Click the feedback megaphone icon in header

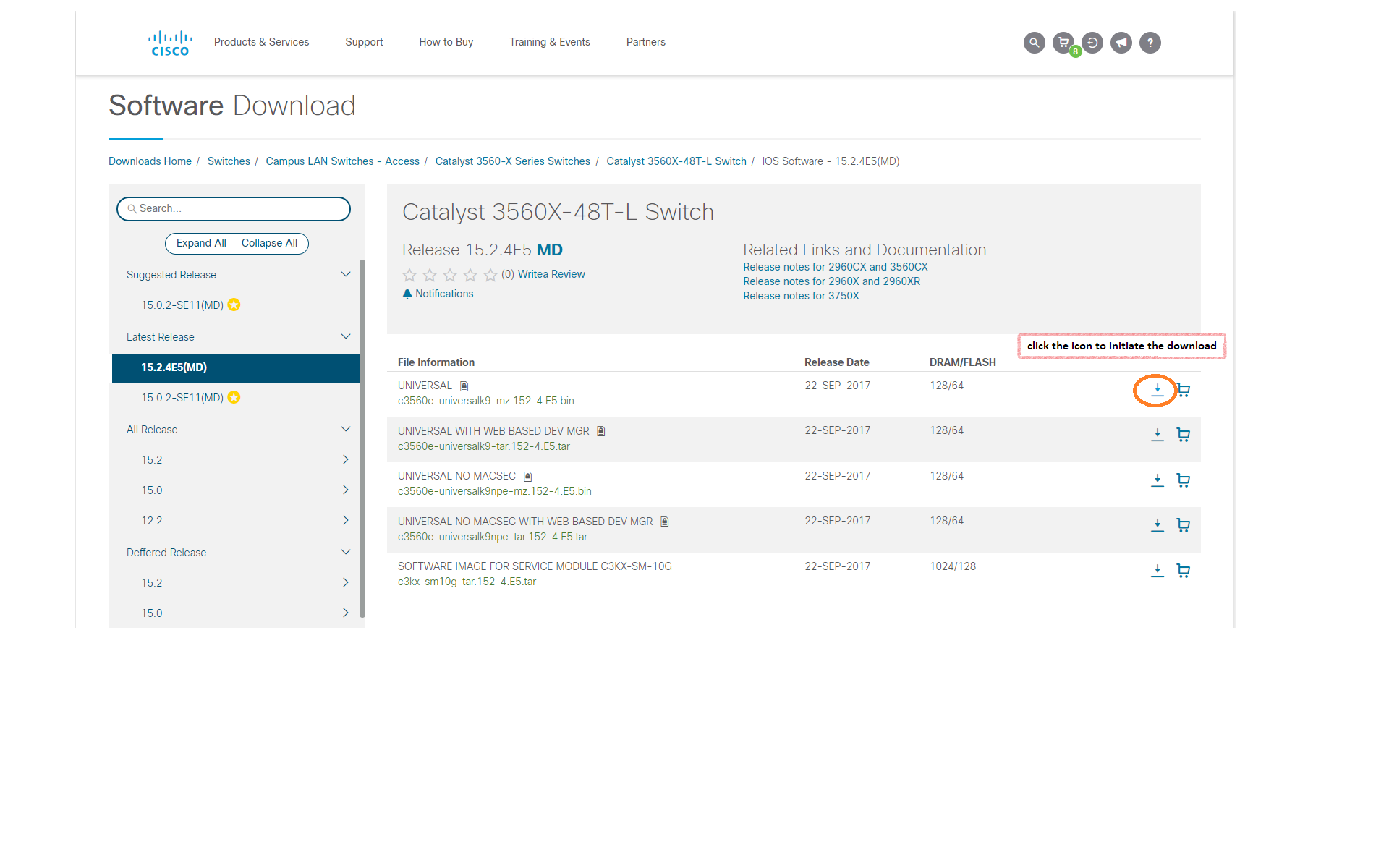click(x=1121, y=43)
